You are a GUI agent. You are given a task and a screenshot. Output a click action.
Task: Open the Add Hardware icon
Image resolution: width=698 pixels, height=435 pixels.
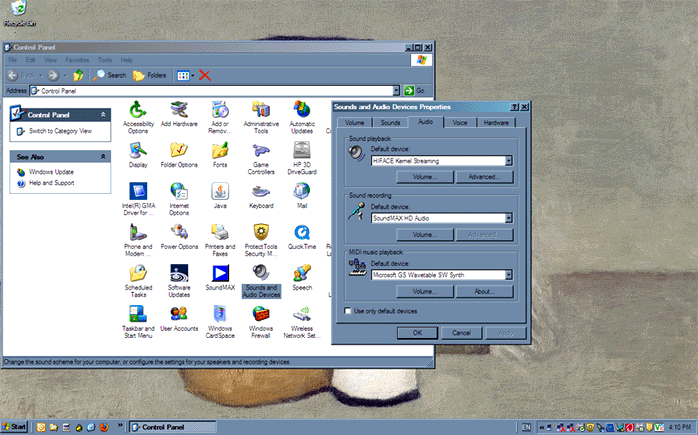179,114
